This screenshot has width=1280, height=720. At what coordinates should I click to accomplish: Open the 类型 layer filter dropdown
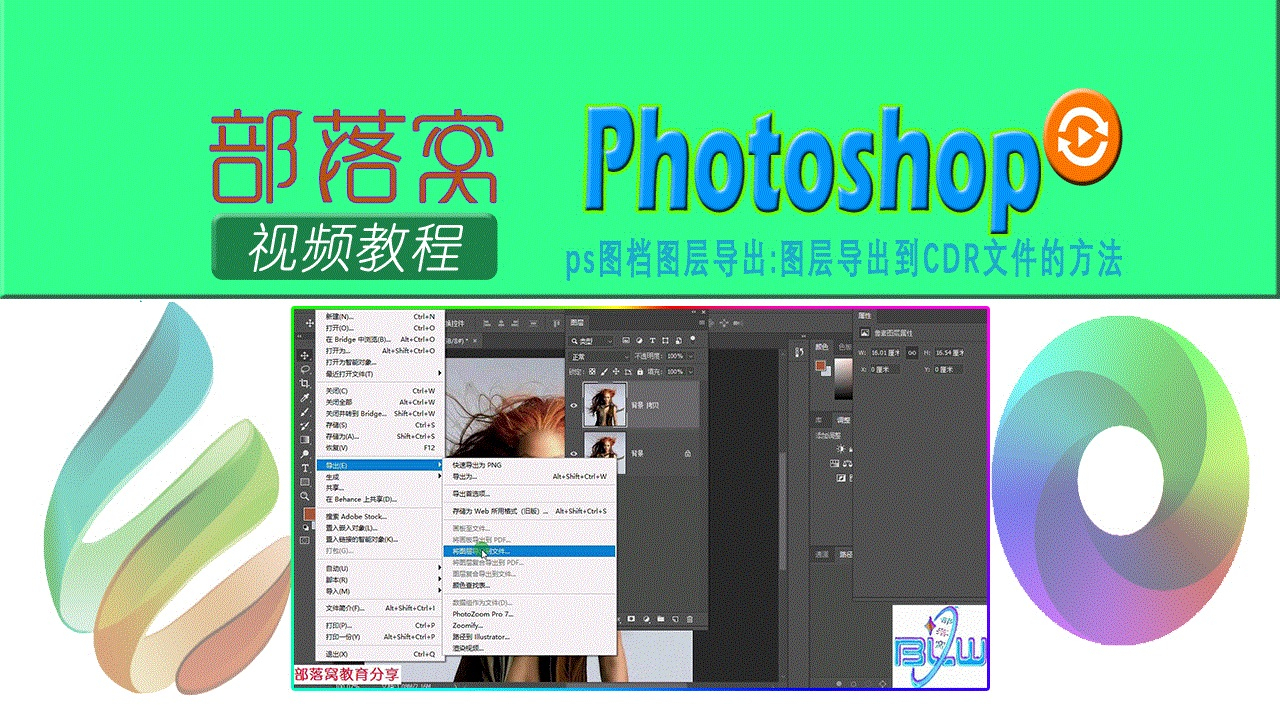590,341
